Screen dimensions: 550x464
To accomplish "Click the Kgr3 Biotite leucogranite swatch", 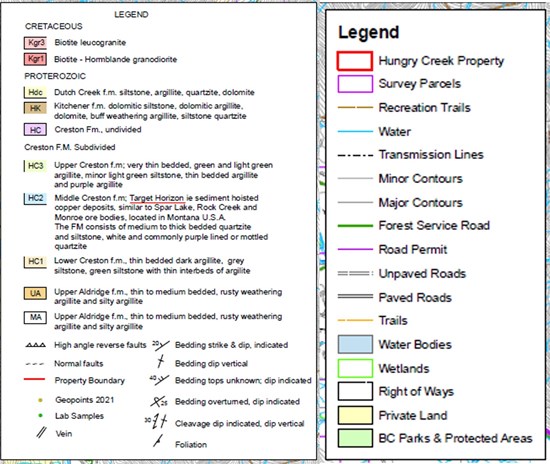I will 35,43.
